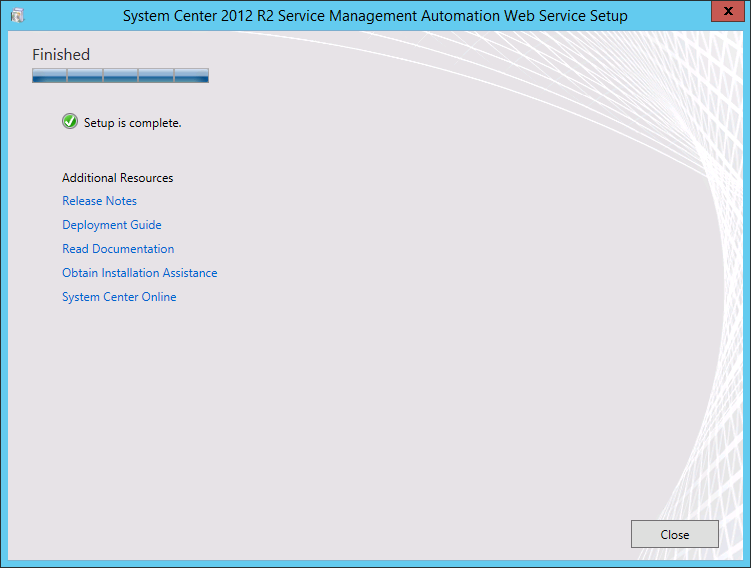Click the 'Setup is complete.' text
The width and height of the screenshot is (751, 568).
[x=133, y=123]
